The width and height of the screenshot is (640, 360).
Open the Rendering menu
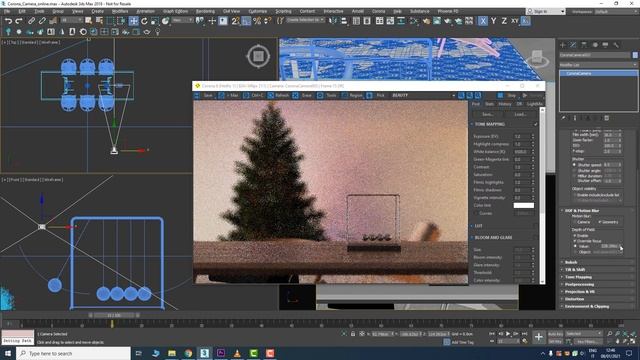[205, 11]
